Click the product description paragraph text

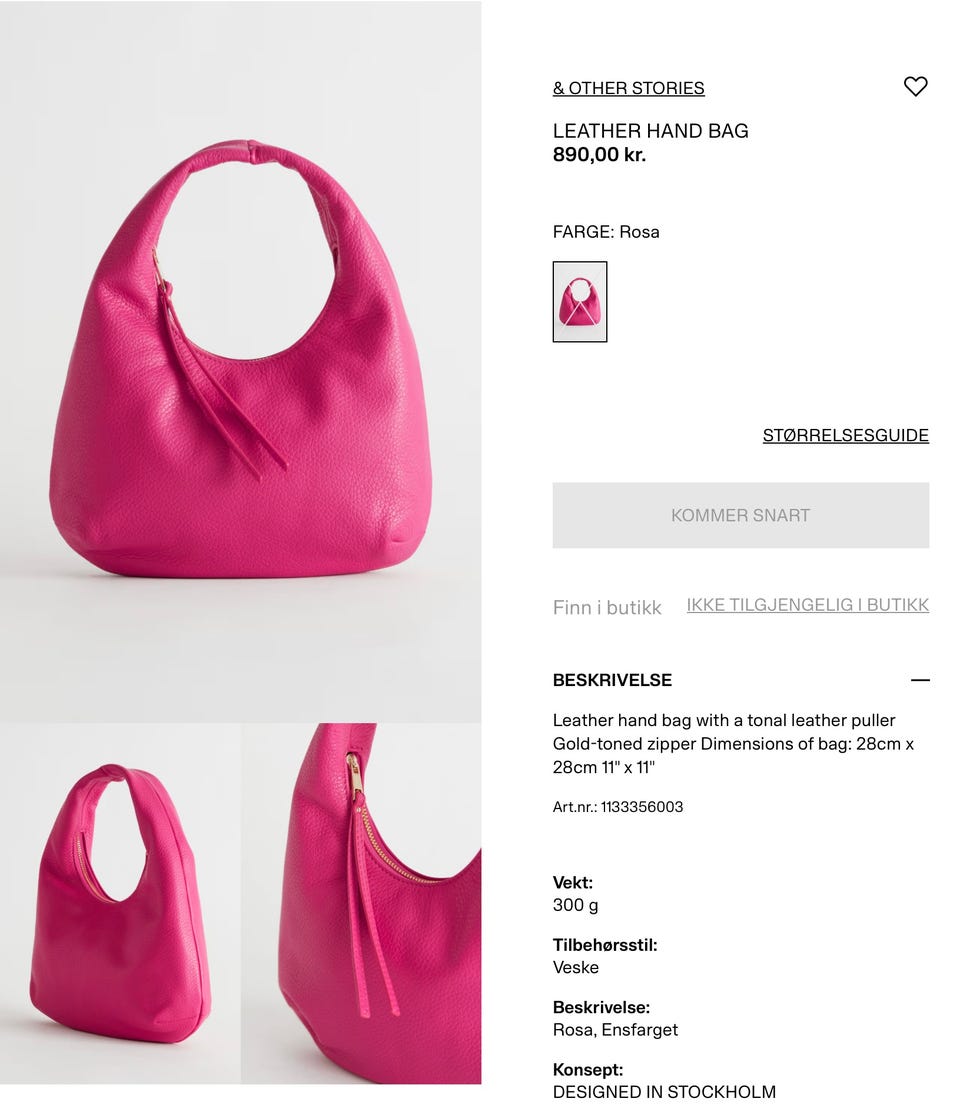(x=733, y=743)
